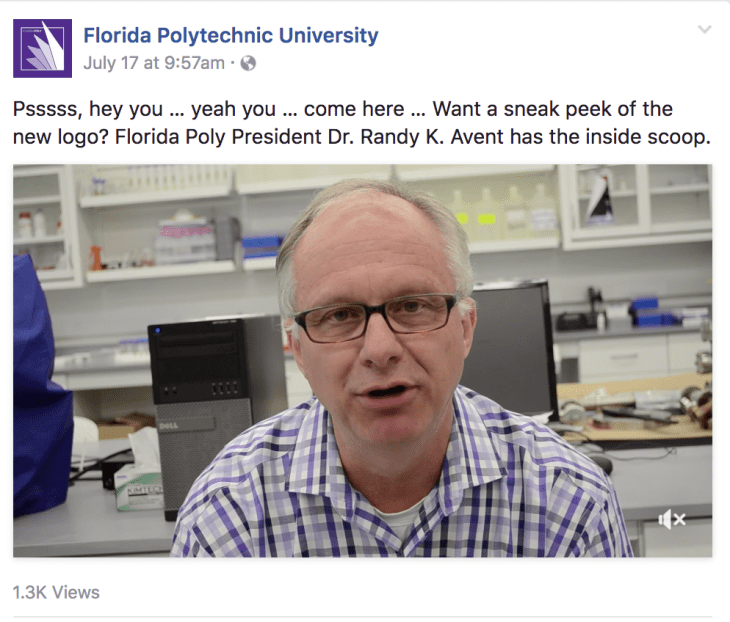
Task: Open the Florida Polytechnic University page name link
Action: pos(231,35)
